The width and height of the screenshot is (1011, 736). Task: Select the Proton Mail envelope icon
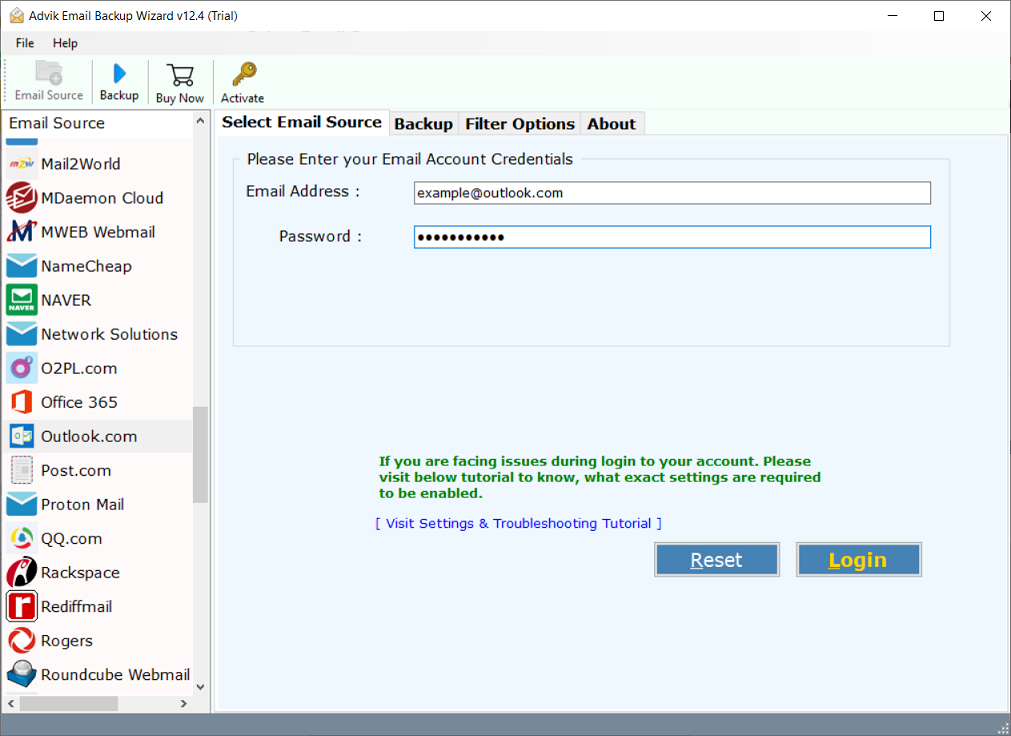tap(22, 504)
